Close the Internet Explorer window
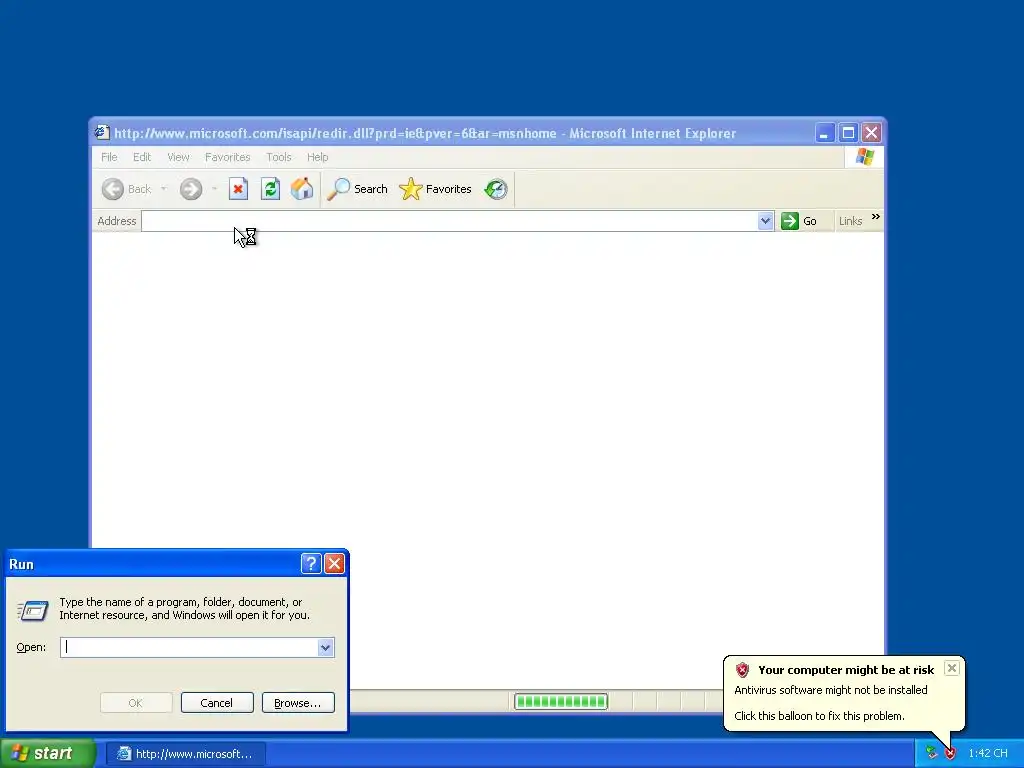The height and width of the screenshot is (768, 1024). (x=871, y=133)
